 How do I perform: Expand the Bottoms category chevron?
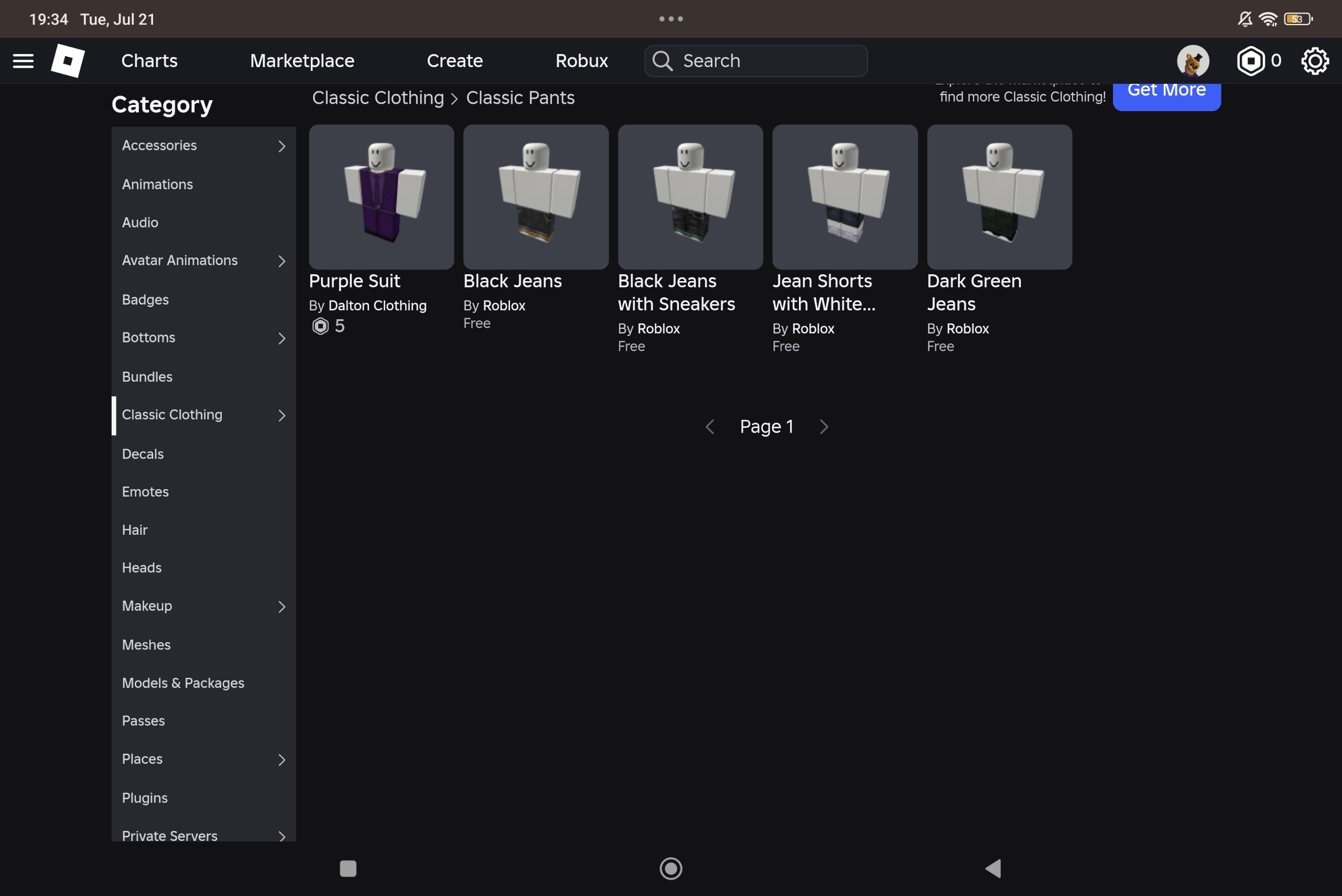pyautogui.click(x=282, y=338)
